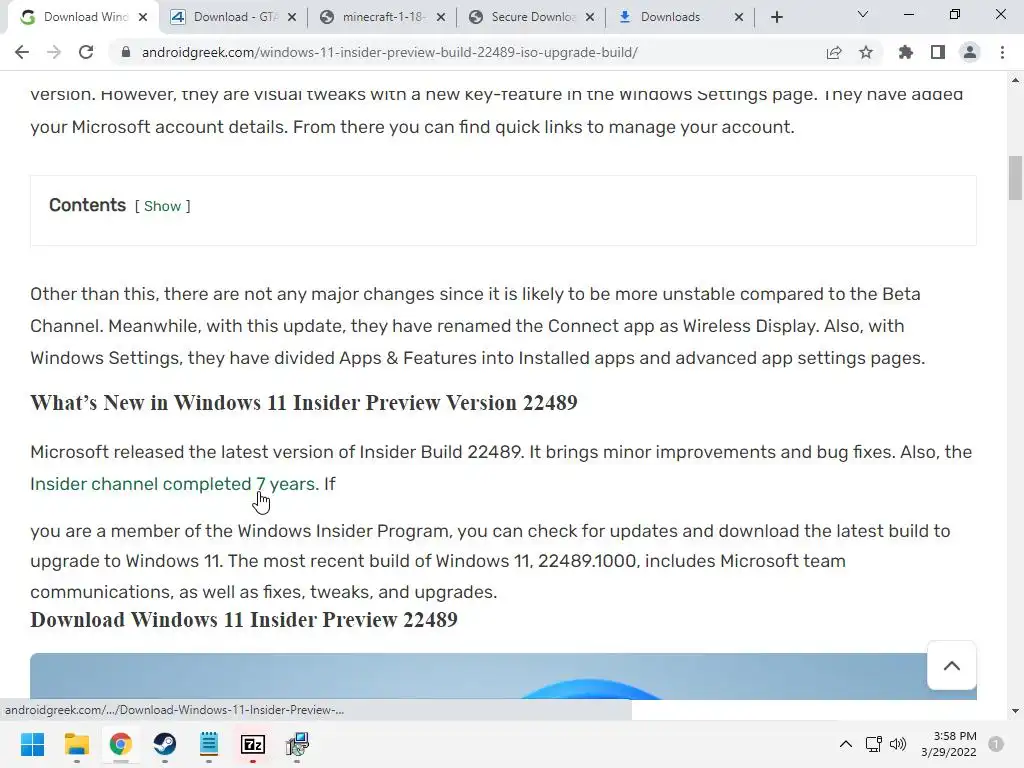
Task: Open a new browser tab
Action: pyautogui.click(x=776, y=17)
